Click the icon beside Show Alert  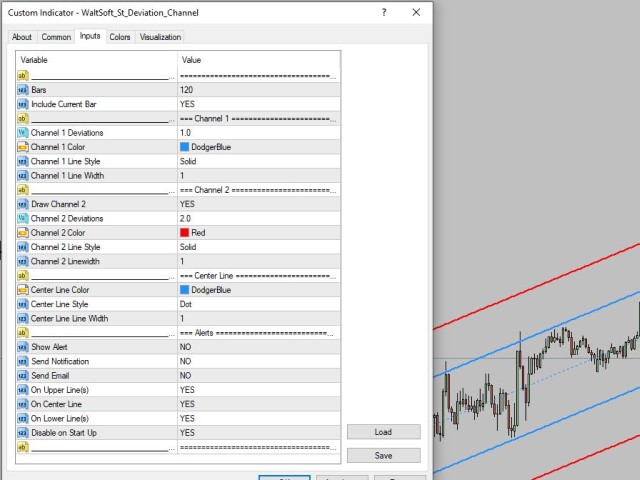pyautogui.click(x=23, y=347)
